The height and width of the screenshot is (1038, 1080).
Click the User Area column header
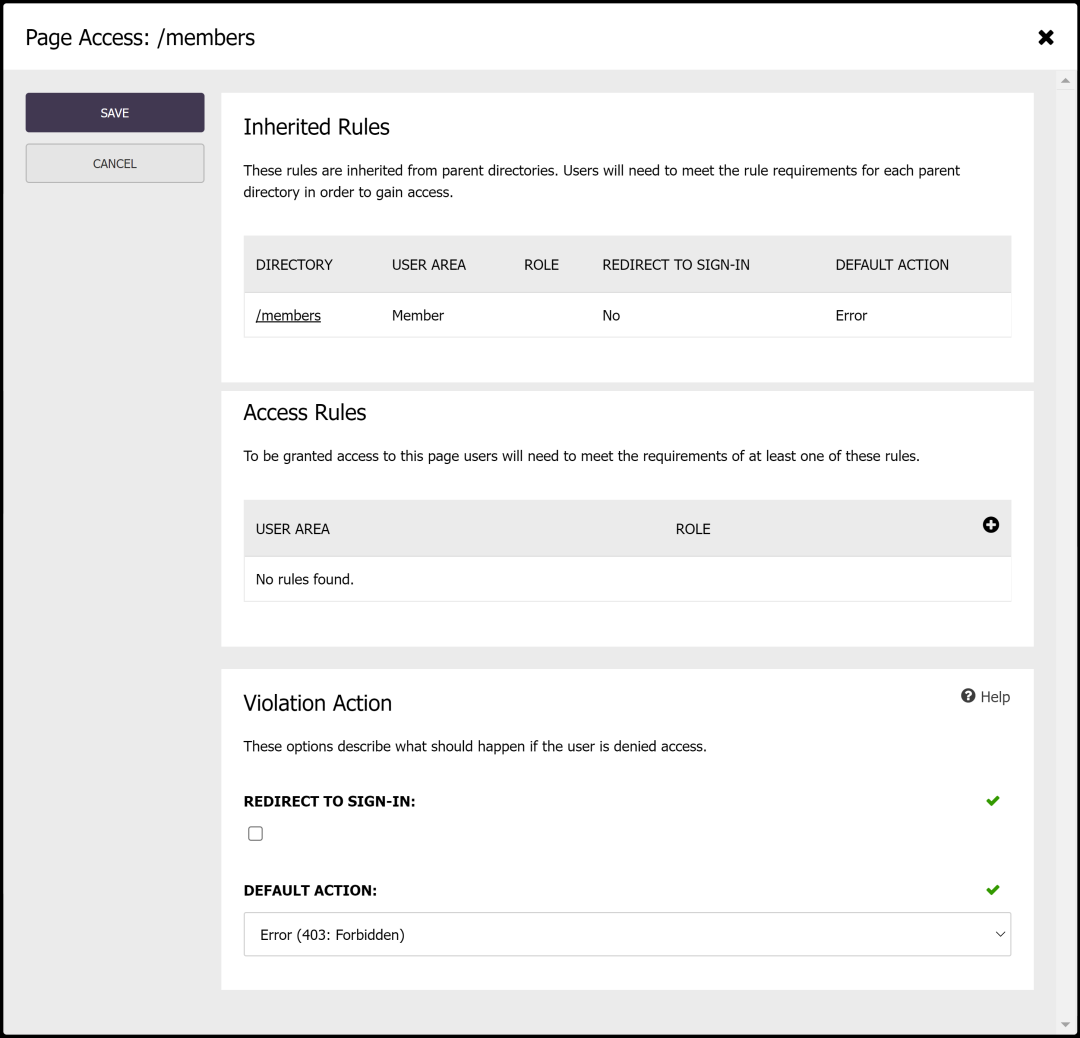point(293,529)
